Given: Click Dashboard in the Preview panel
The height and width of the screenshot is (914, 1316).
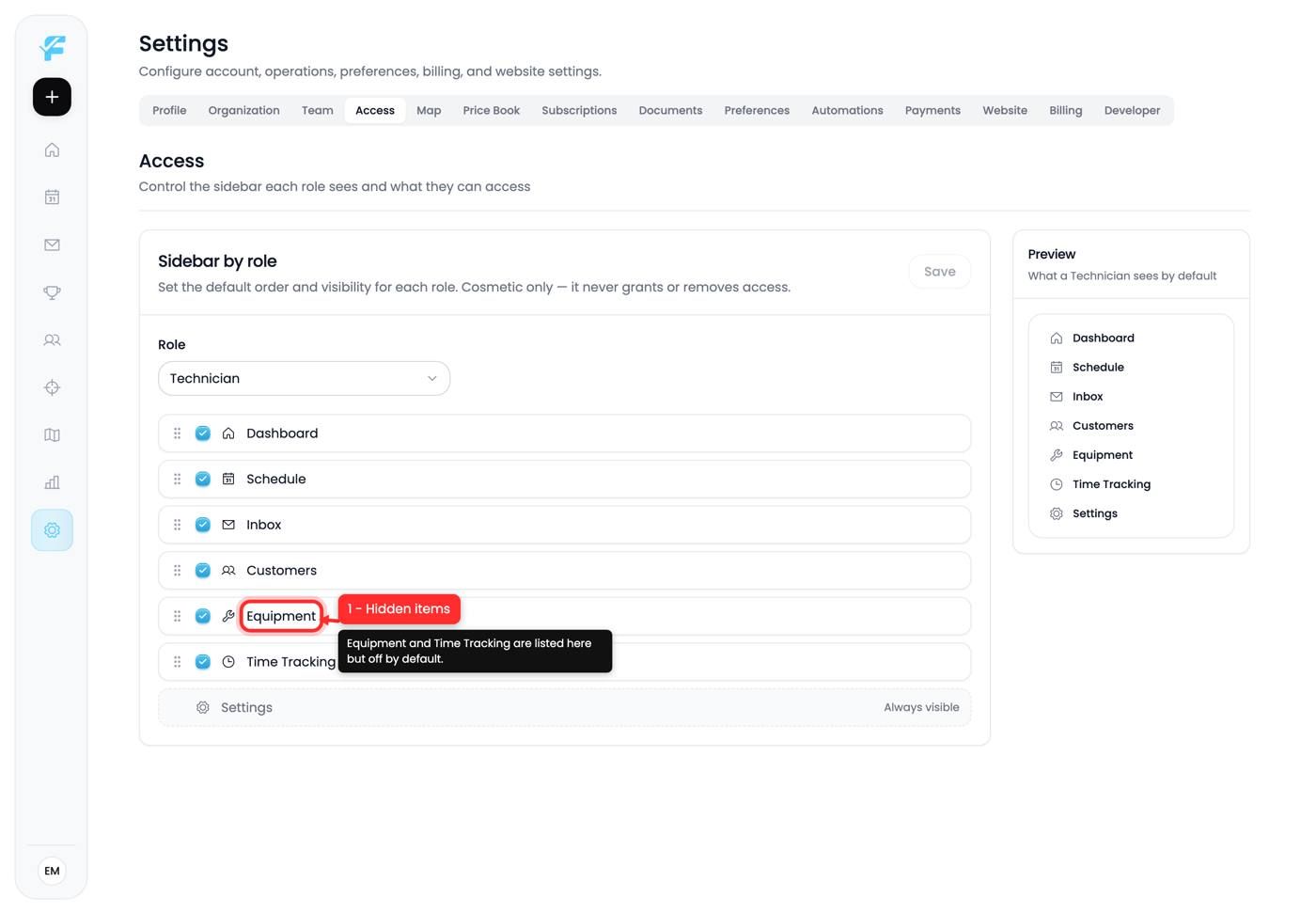Looking at the screenshot, I should pyautogui.click(x=1103, y=339).
